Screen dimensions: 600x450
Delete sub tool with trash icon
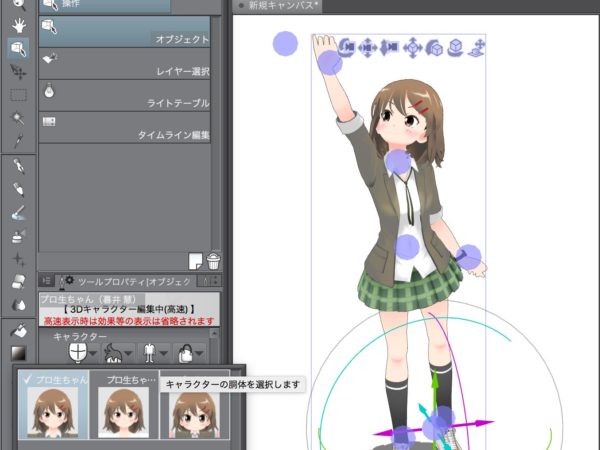point(214,261)
